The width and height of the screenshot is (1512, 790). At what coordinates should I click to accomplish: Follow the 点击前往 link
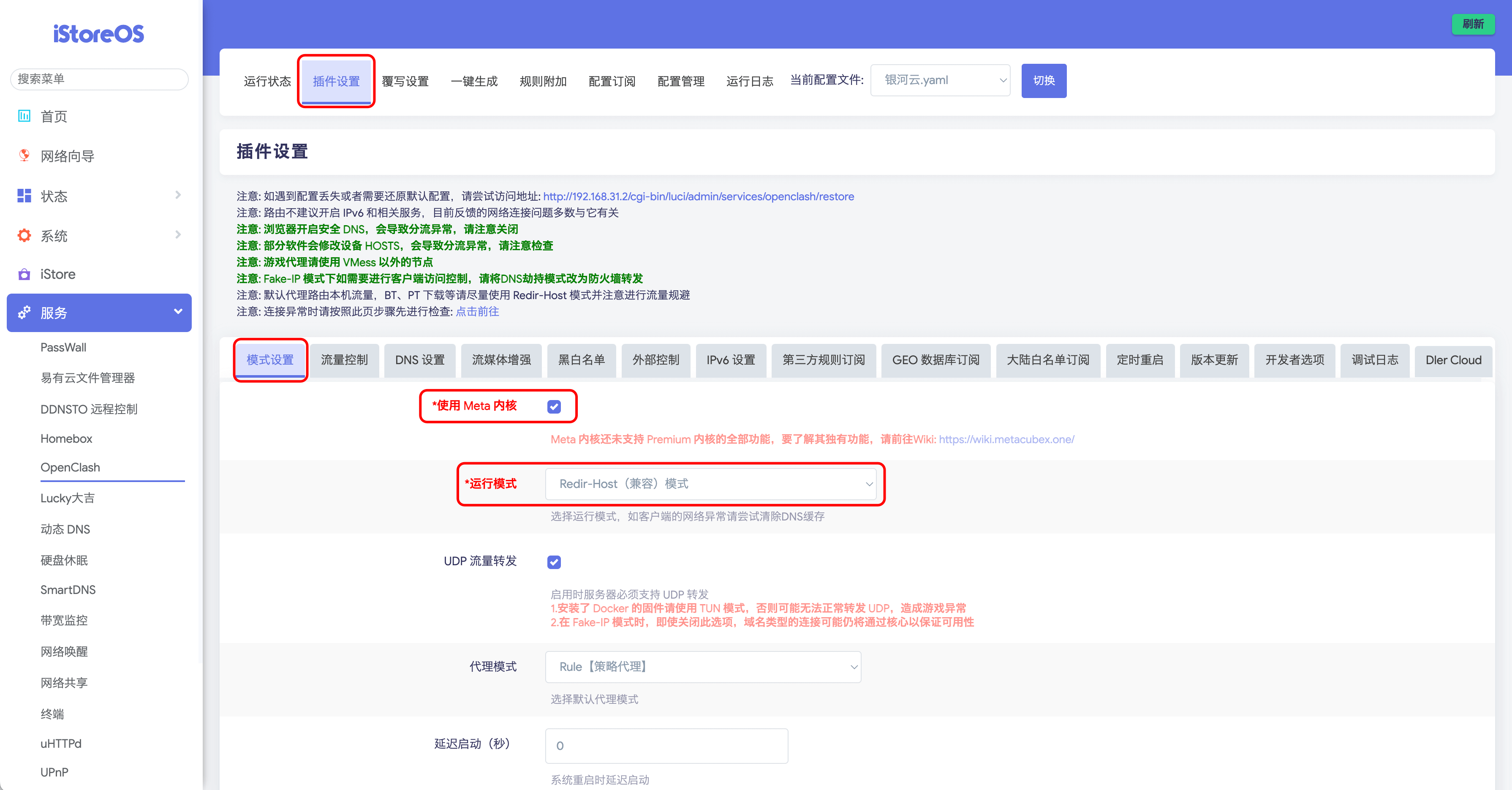(x=477, y=312)
